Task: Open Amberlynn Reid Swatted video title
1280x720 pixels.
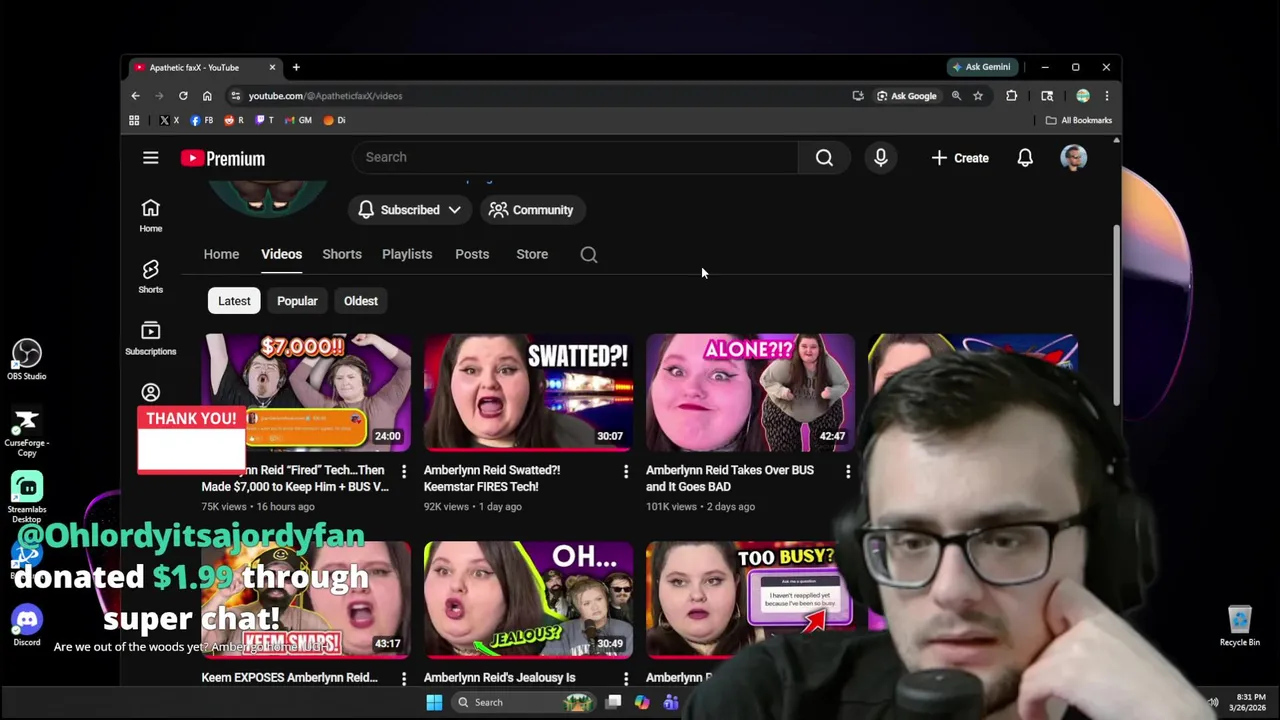Action: pos(492,478)
